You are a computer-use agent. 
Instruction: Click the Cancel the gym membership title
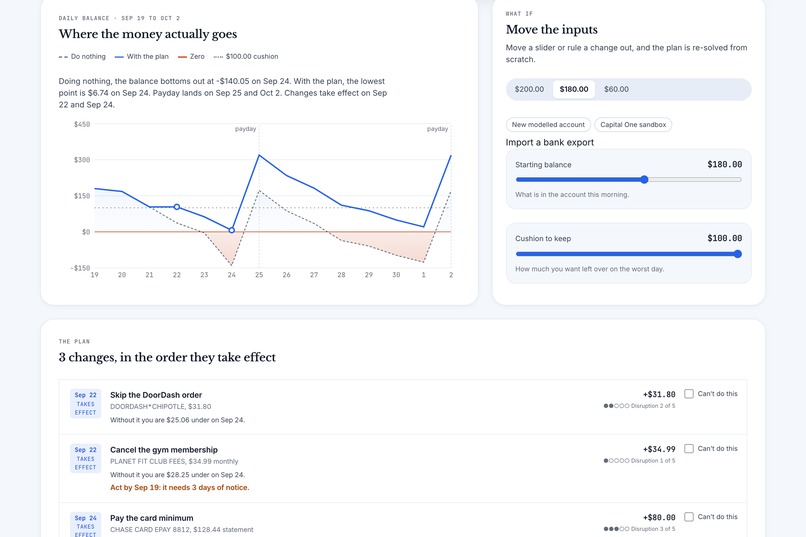(164, 450)
